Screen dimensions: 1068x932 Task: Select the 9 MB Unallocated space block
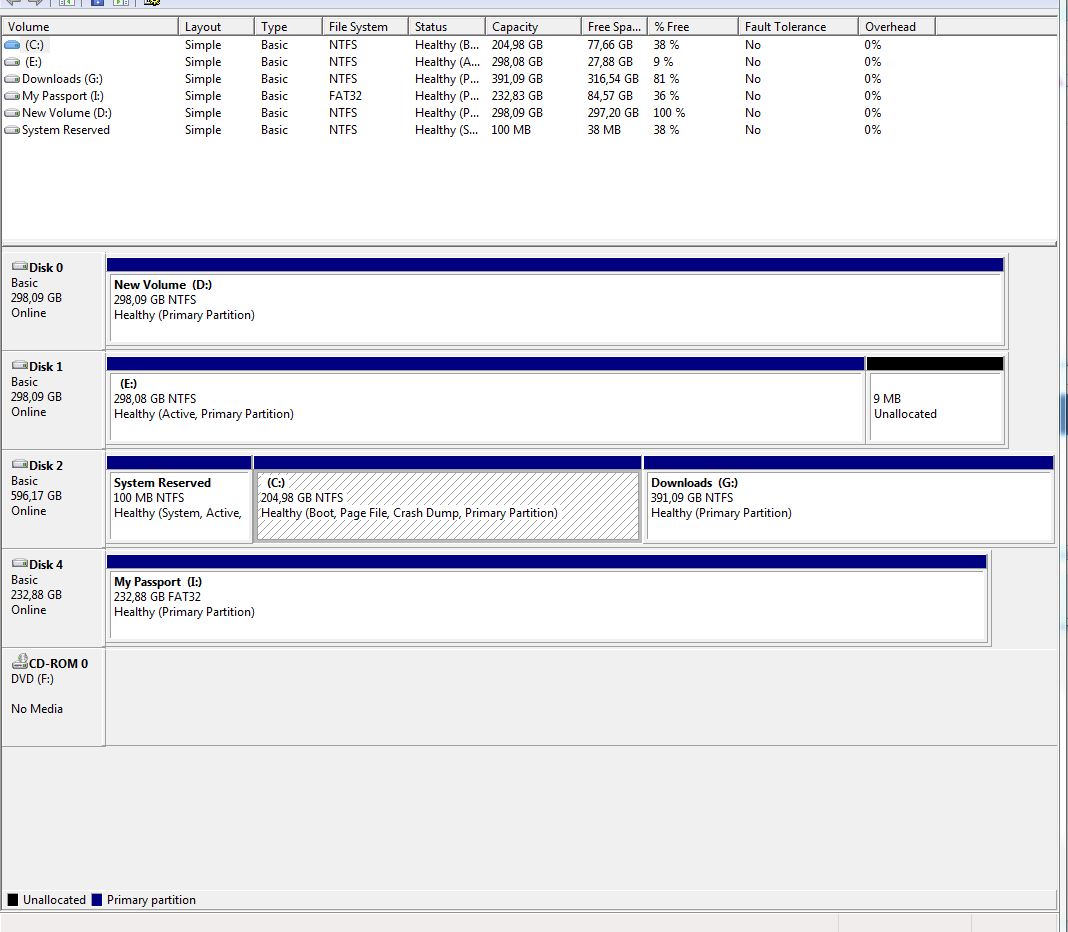tap(935, 406)
